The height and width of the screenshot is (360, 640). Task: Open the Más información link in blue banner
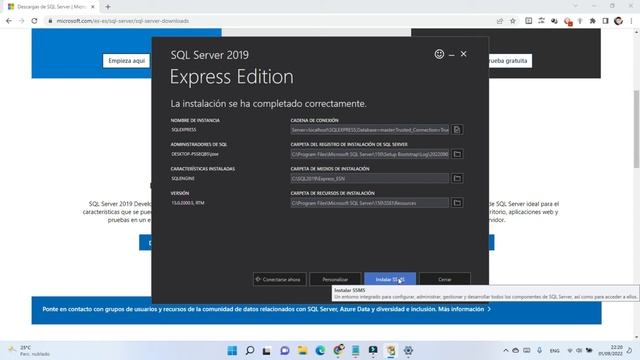[464, 309]
